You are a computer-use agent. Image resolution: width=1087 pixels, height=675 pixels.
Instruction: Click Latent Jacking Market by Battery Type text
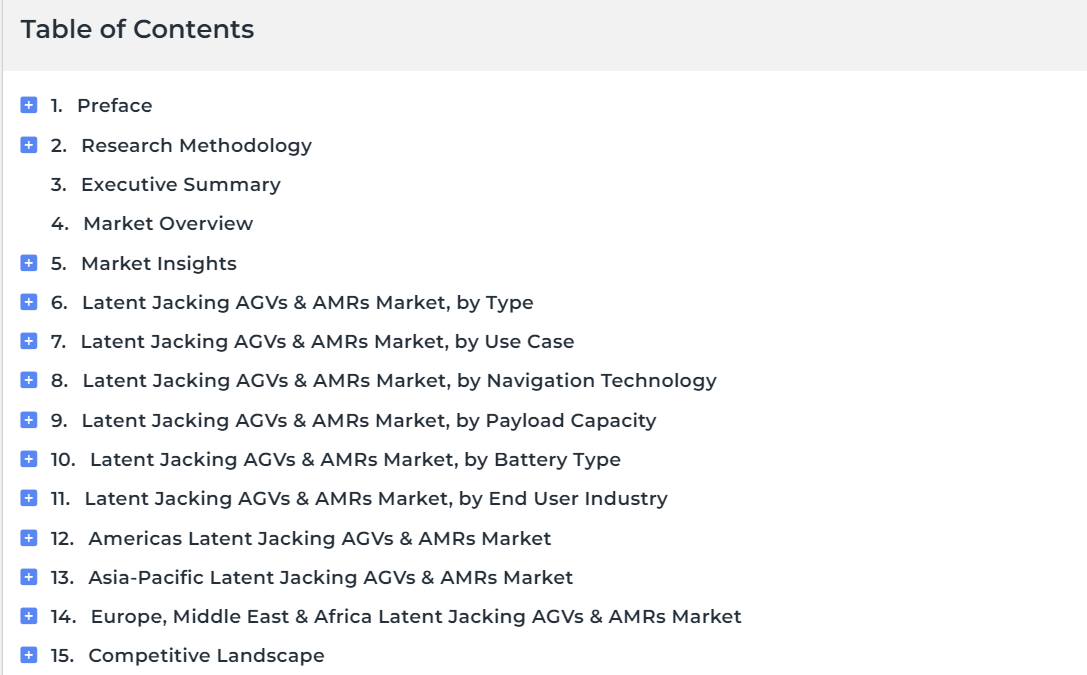pyautogui.click(x=355, y=459)
